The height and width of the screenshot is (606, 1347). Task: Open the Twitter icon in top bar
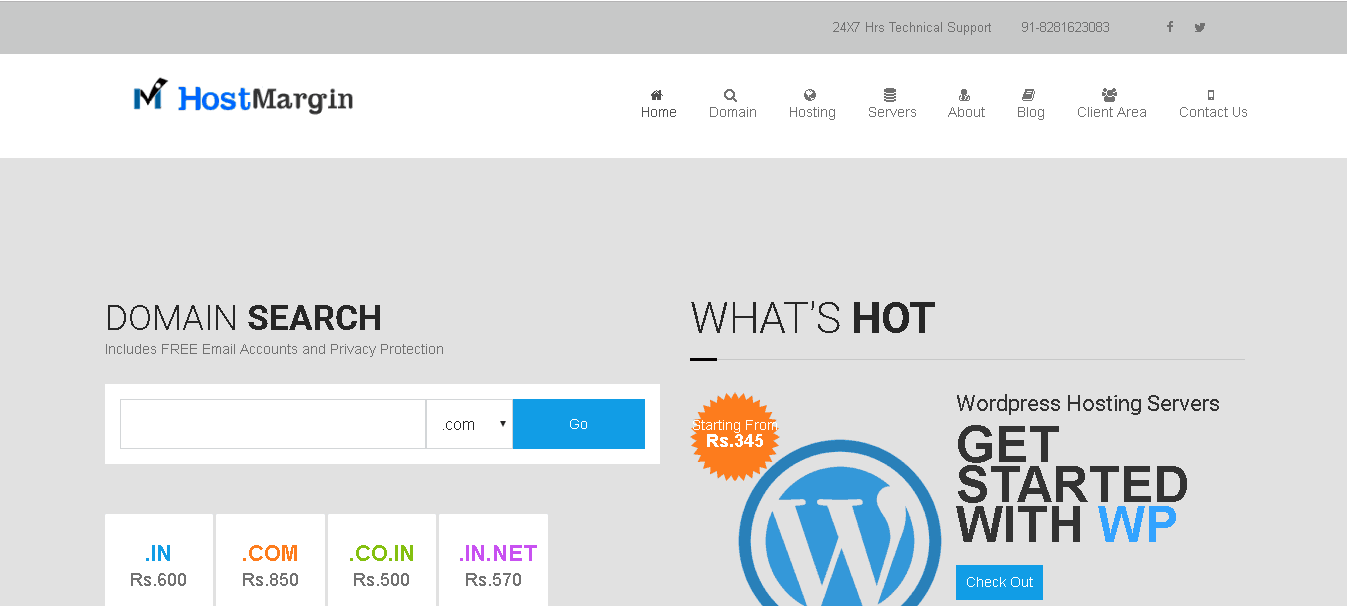(x=1200, y=27)
